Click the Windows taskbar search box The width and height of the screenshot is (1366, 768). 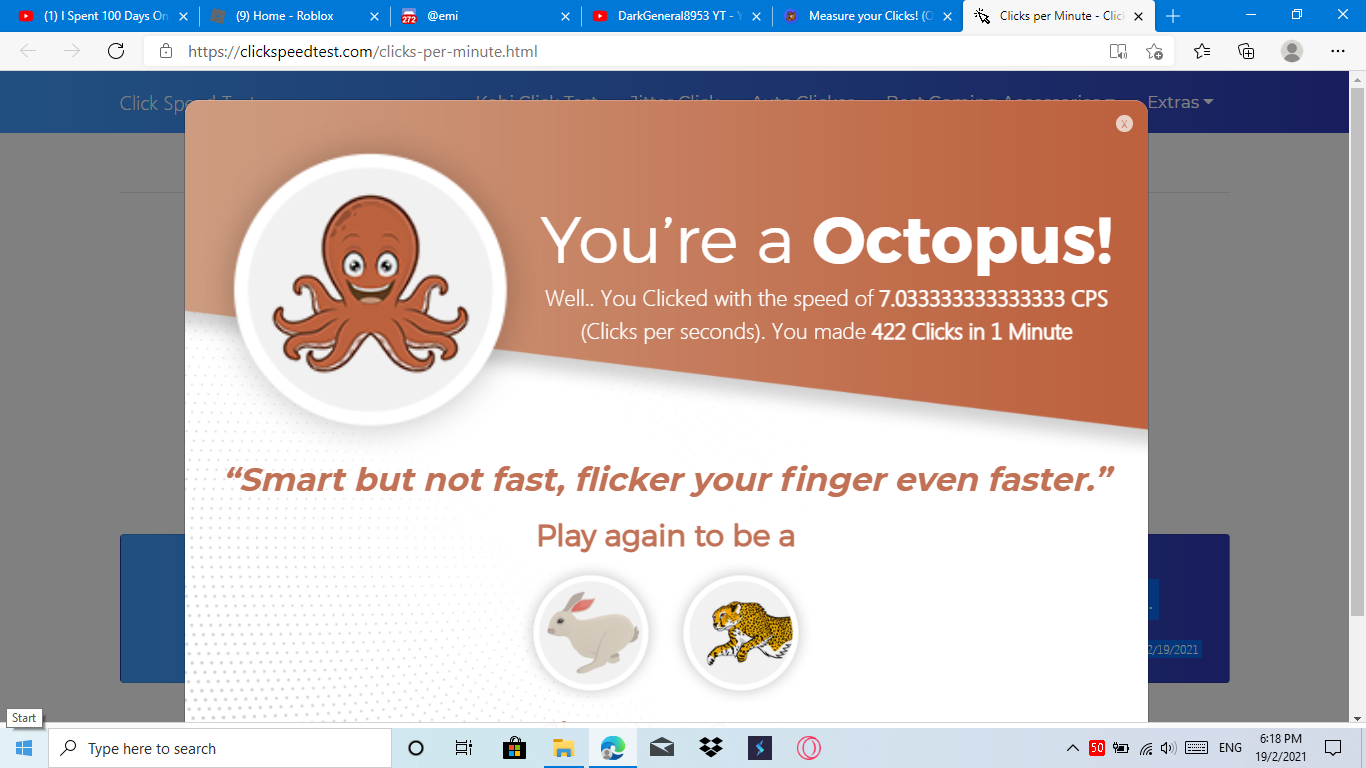(220, 748)
